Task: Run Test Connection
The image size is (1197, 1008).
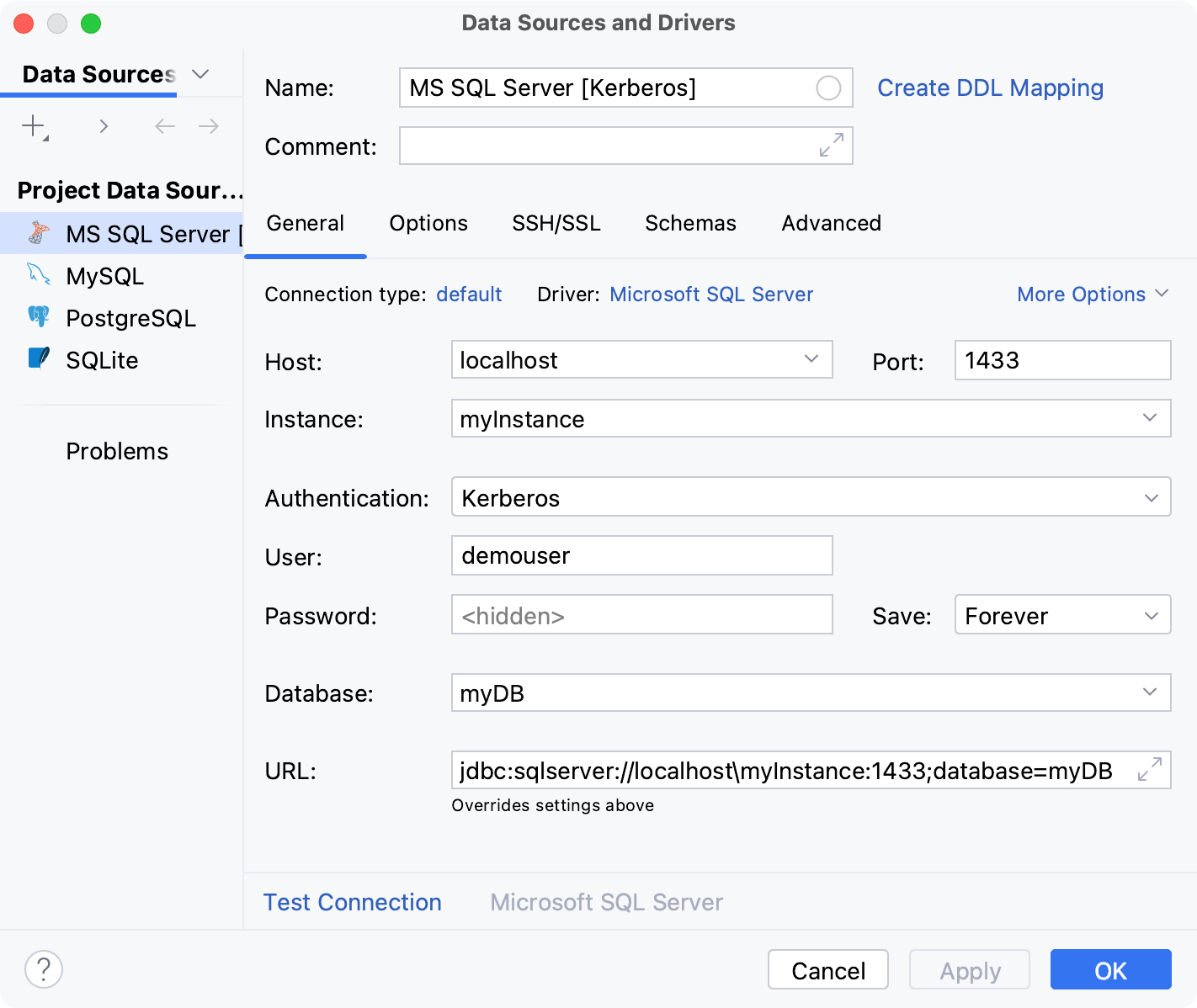Action: click(353, 902)
